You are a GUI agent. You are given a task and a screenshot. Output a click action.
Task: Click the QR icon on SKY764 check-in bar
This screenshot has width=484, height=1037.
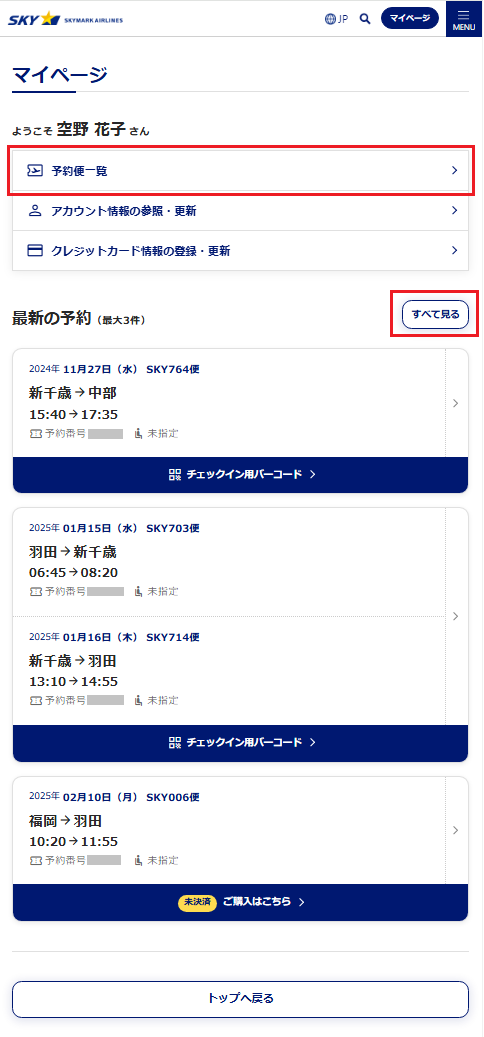pyautogui.click(x=175, y=474)
